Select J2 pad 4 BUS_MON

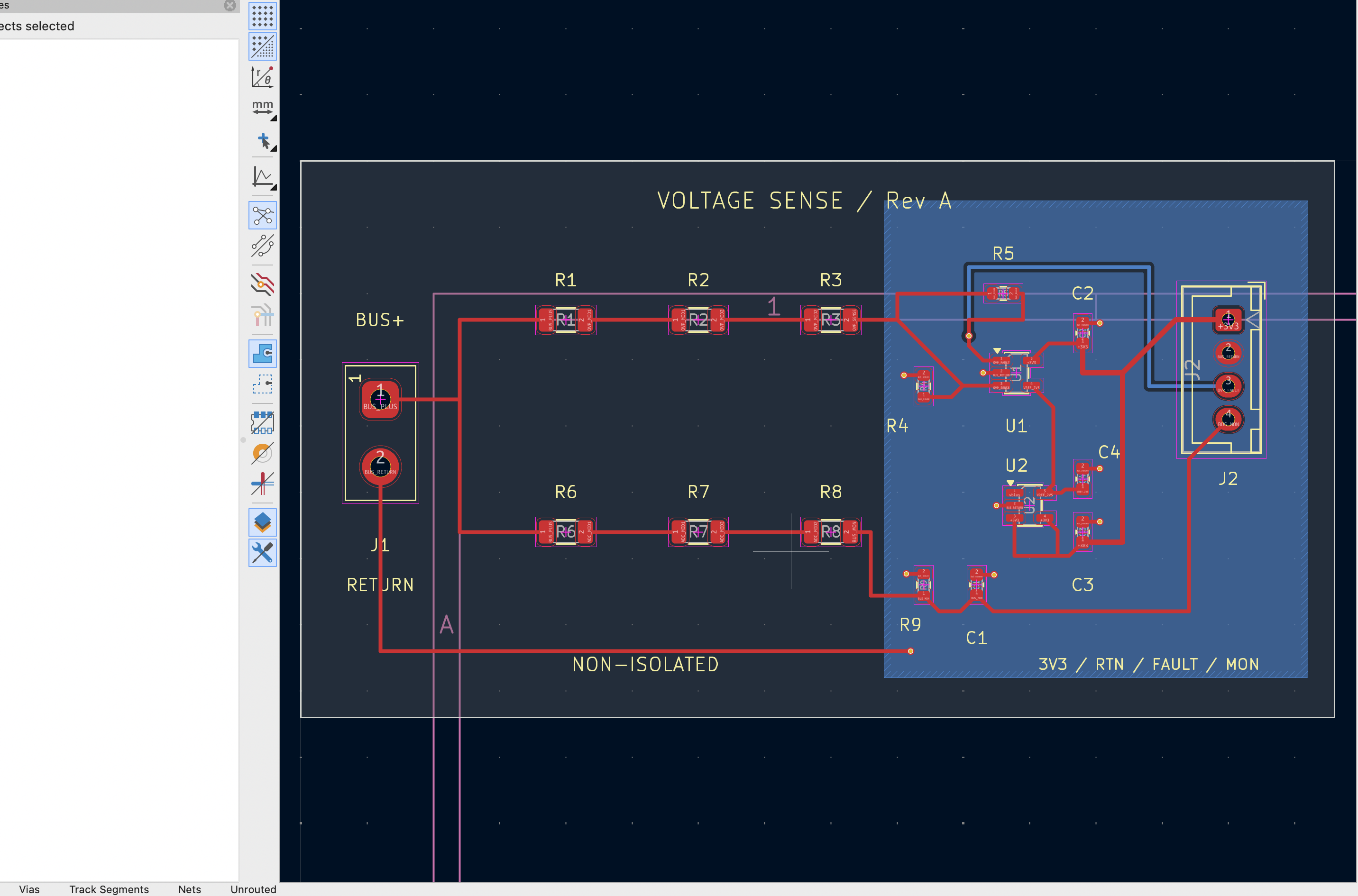[x=1228, y=419]
